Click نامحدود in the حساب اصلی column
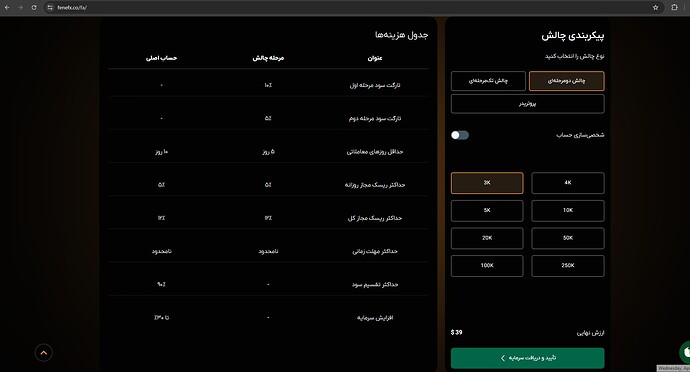This screenshot has height=372, width=690. pyautogui.click(x=161, y=251)
